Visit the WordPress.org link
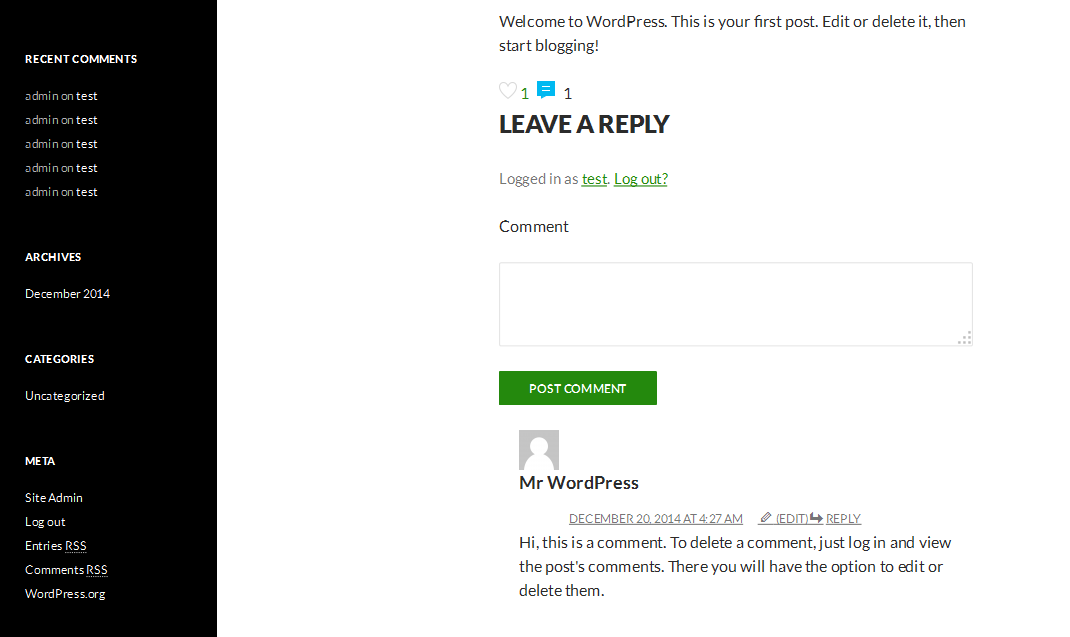 point(66,593)
